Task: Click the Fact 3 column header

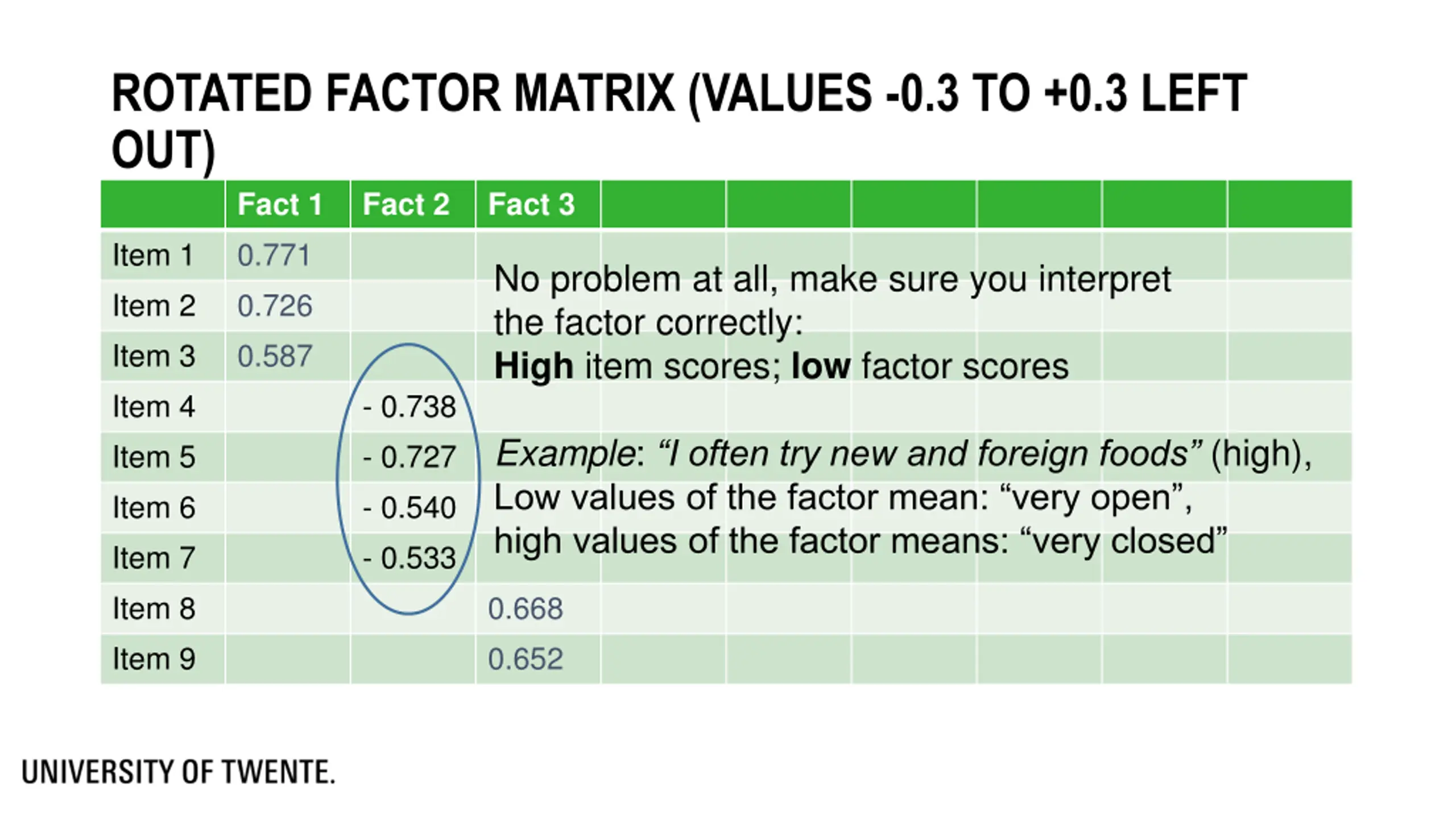Action: (x=531, y=204)
